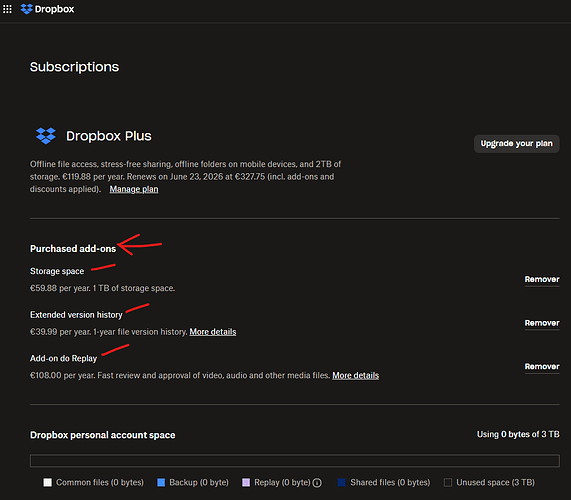The image size is (571, 500).
Task: Click the account space usage bar
Action: tap(295, 461)
